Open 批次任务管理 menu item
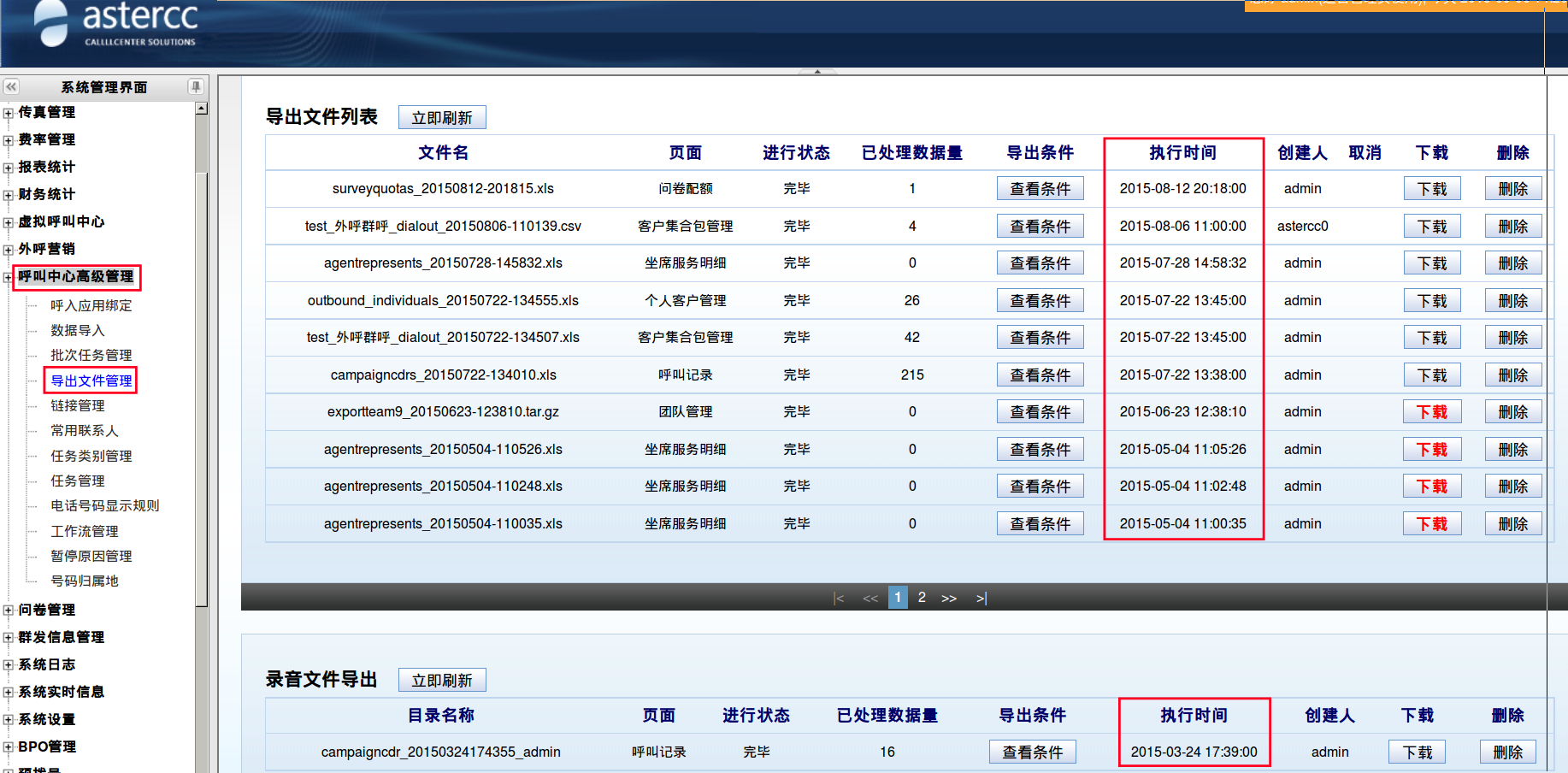This screenshot has width=1568, height=773. [91, 355]
